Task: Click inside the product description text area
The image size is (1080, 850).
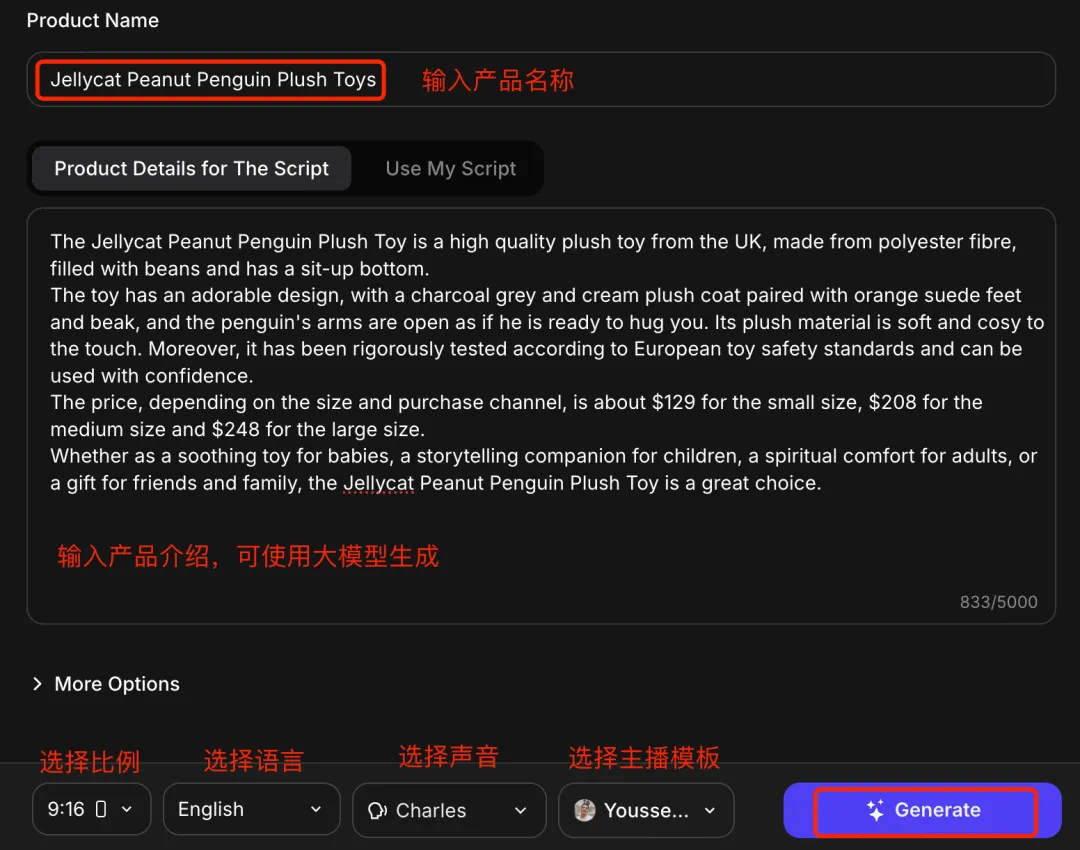Action: [540, 540]
